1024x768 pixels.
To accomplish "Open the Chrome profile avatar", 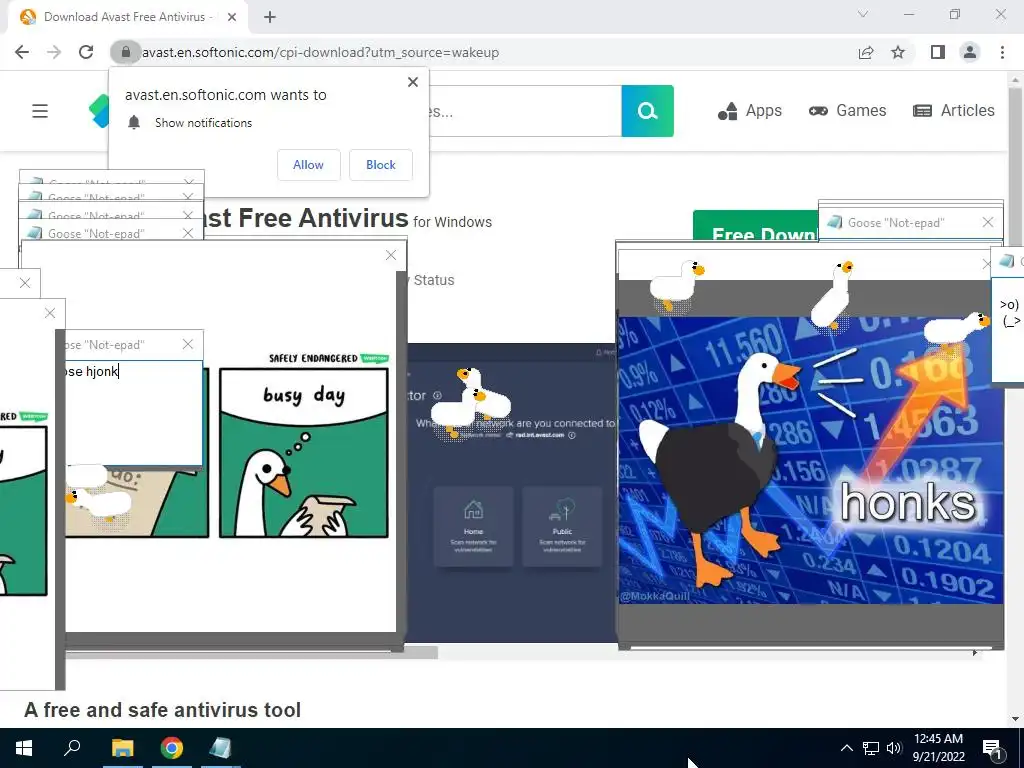I will [970, 52].
